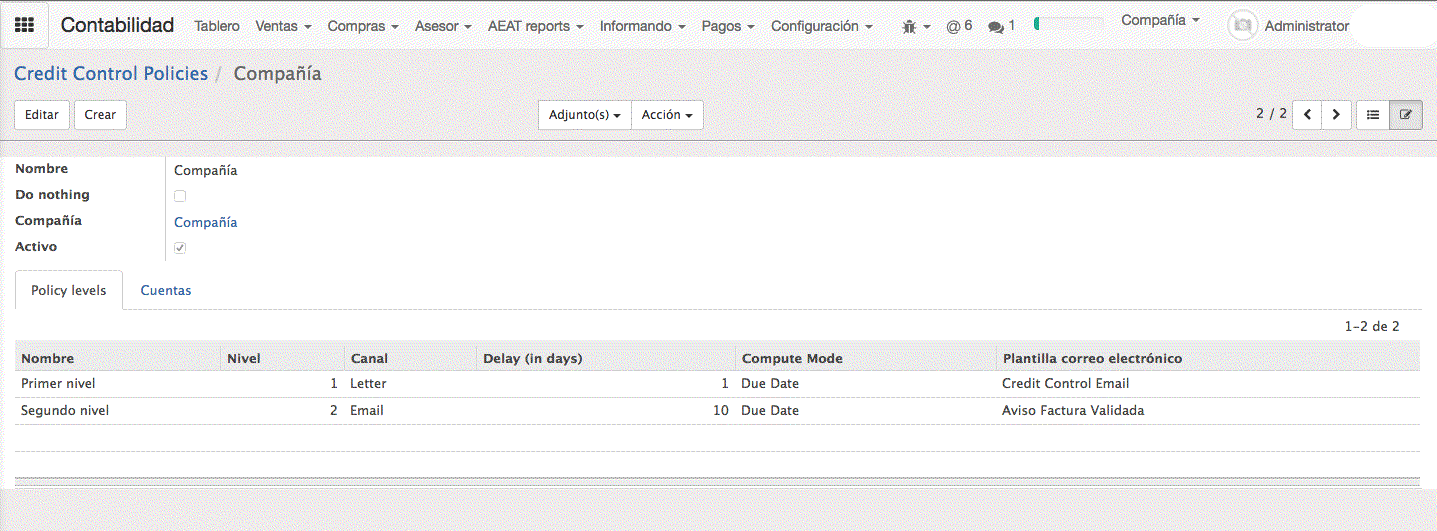This screenshot has width=1437, height=531.
Task: Go to next record with right arrow
Action: (1337, 115)
